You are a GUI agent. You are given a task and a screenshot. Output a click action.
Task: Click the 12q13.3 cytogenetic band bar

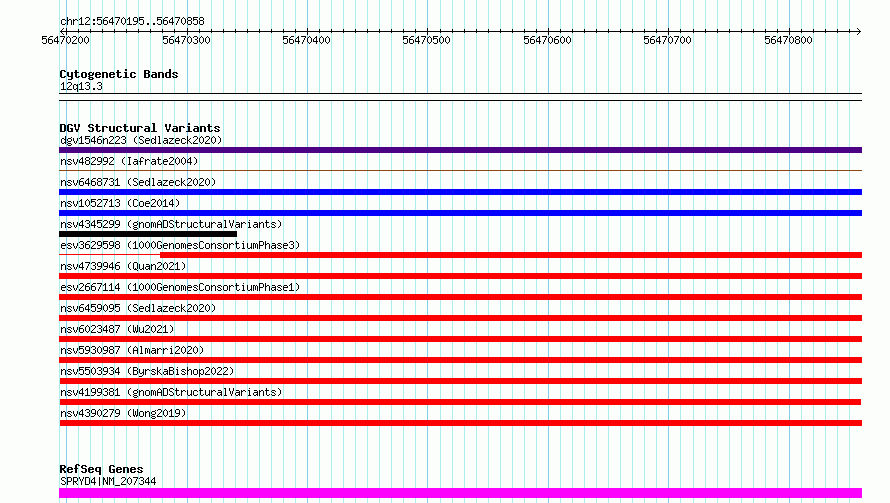pos(460,97)
